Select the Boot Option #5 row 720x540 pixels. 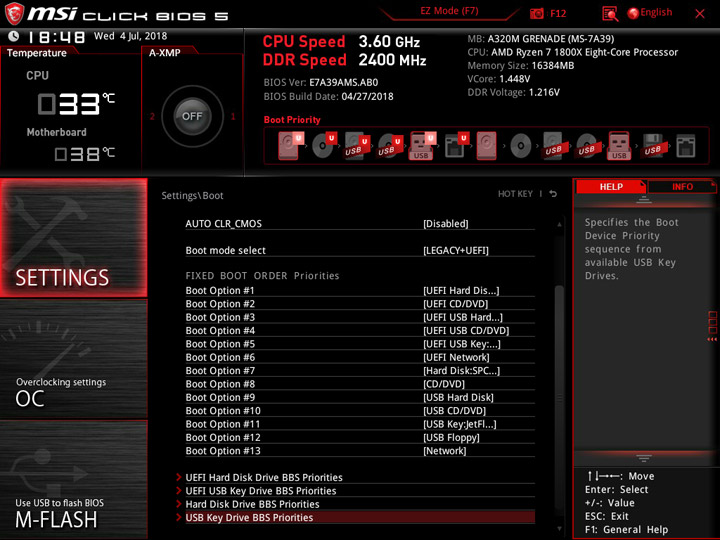(x=360, y=343)
